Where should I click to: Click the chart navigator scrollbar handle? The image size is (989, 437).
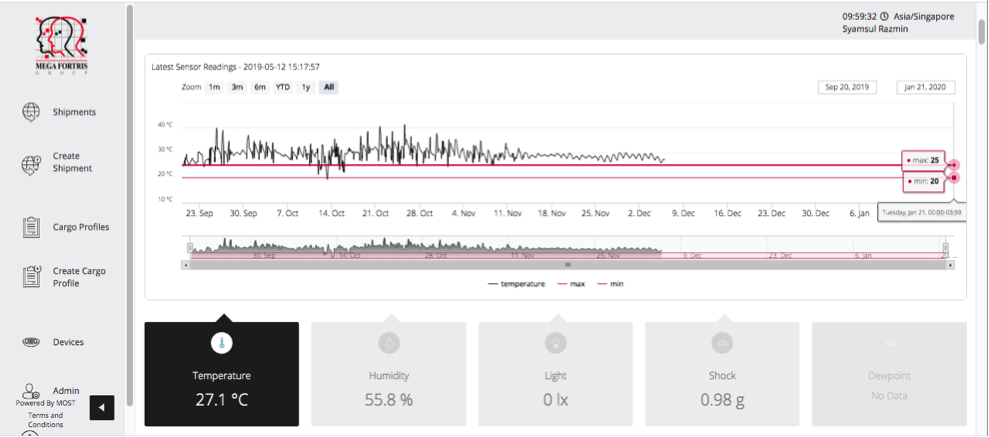click(567, 265)
